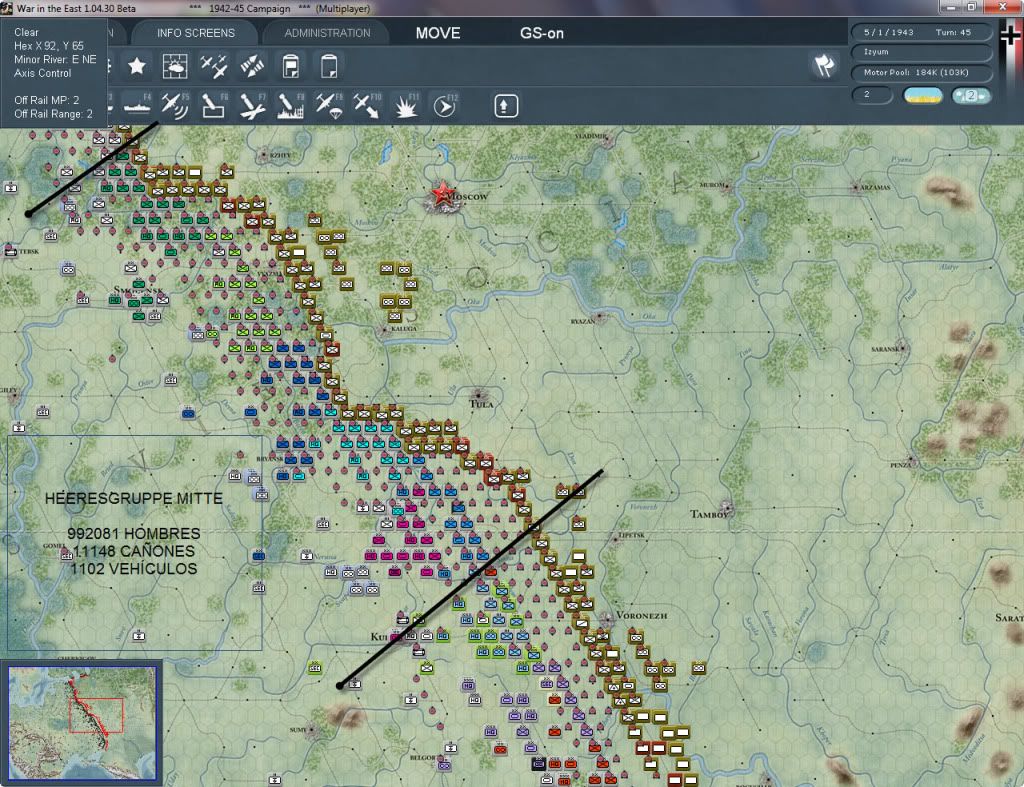Open the INFO SCREENS tab
The height and width of the screenshot is (787, 1024).
[195, 33]
